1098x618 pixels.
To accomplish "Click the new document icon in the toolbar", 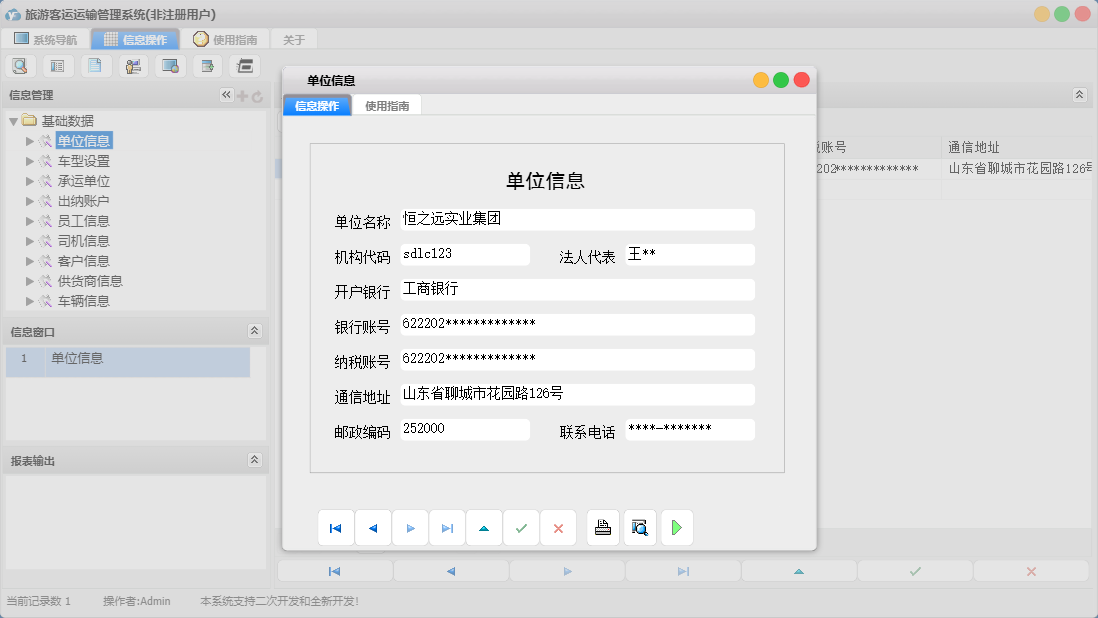I will coord(95,65).
